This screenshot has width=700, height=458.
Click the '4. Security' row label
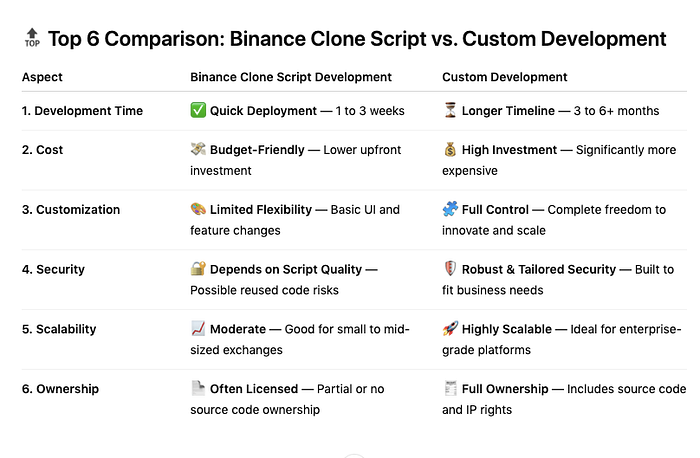point(53,270)
